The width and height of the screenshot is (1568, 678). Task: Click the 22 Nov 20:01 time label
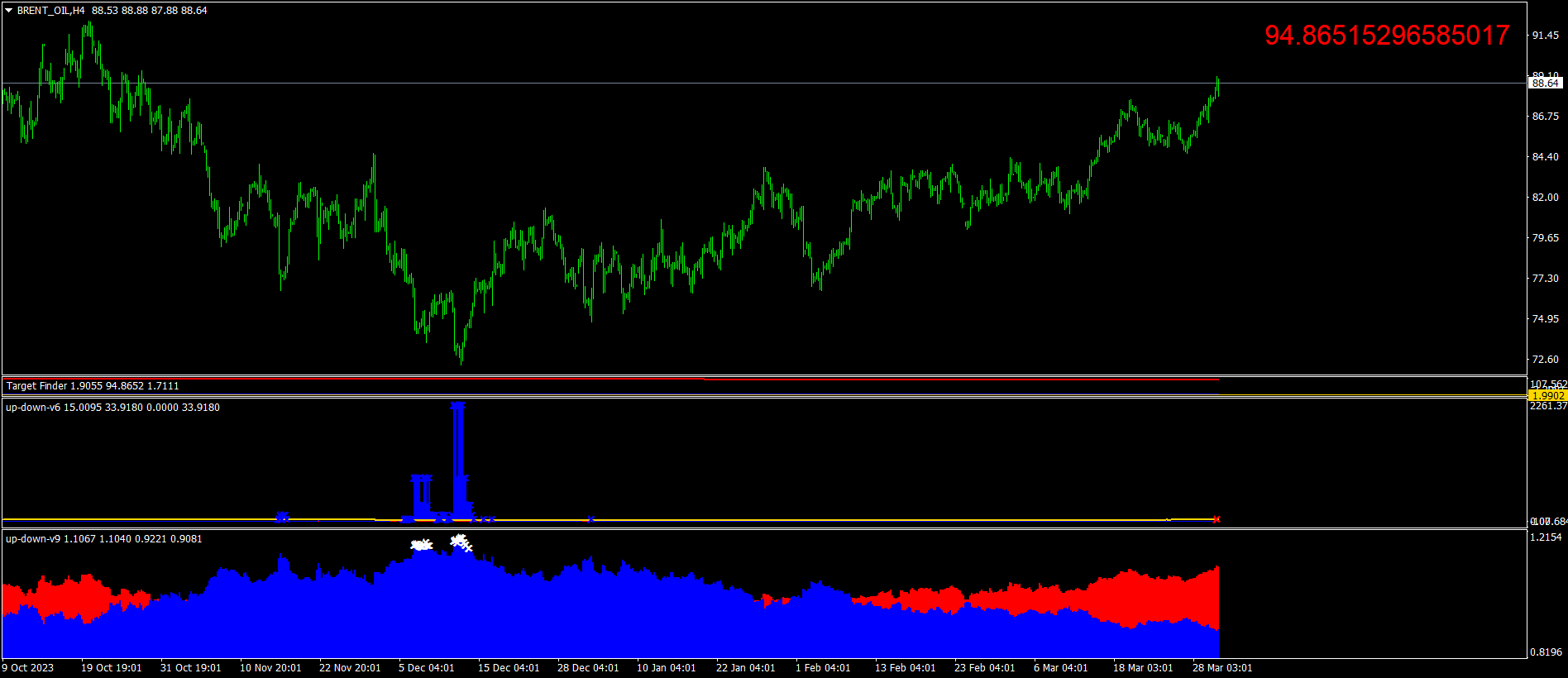click(350, 668)
